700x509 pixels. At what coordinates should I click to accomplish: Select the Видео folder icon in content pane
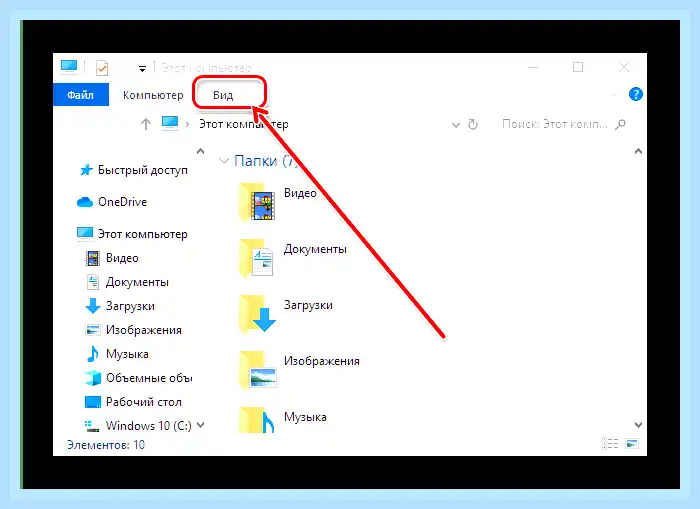(257, 203)
